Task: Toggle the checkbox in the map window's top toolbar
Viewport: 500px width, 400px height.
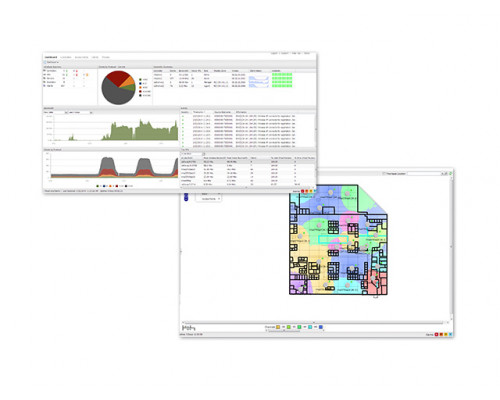Action: [384, 174]
